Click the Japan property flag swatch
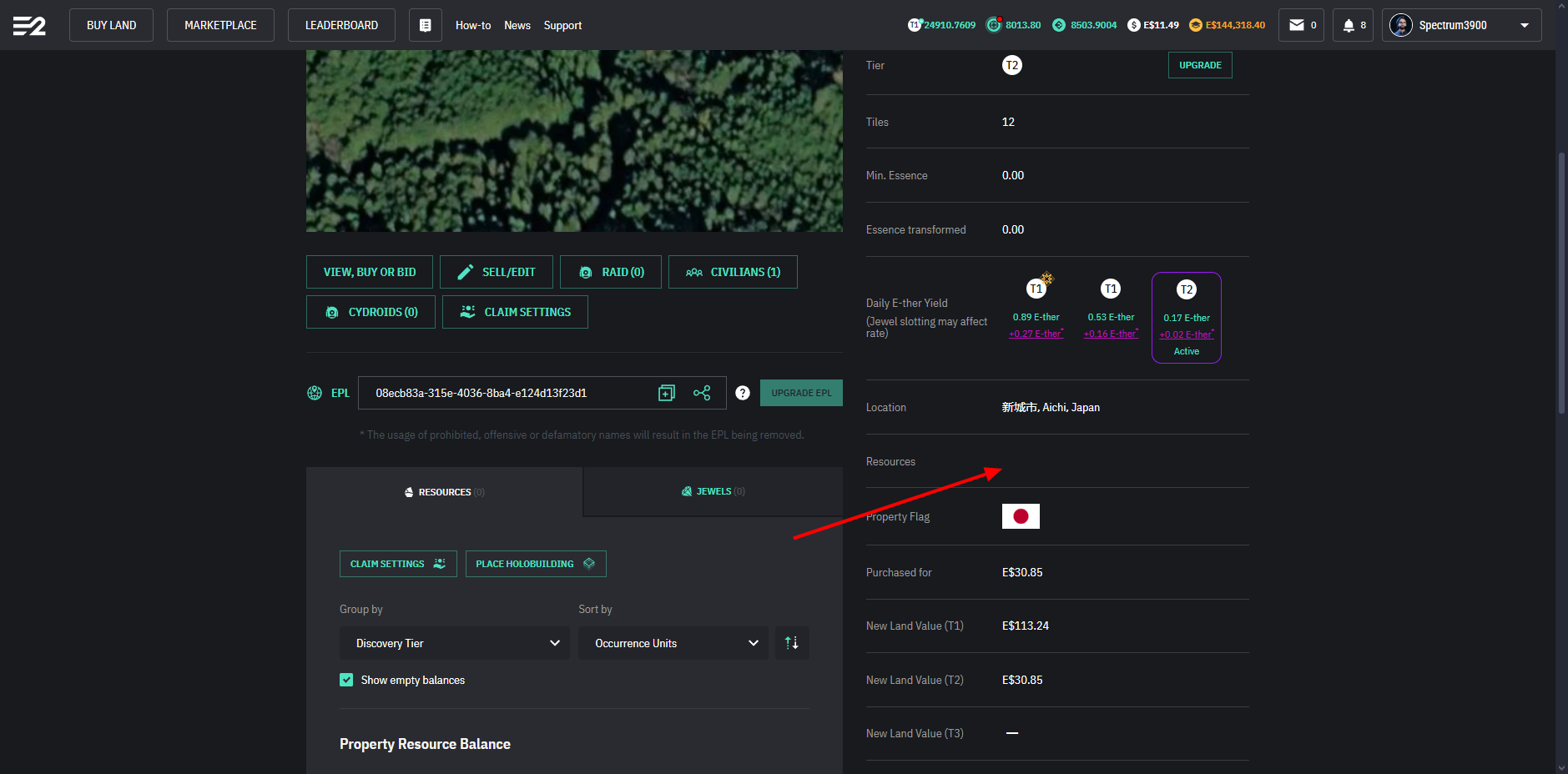The width and height of the screenshot is (1568, 774). coord(1020,516)
